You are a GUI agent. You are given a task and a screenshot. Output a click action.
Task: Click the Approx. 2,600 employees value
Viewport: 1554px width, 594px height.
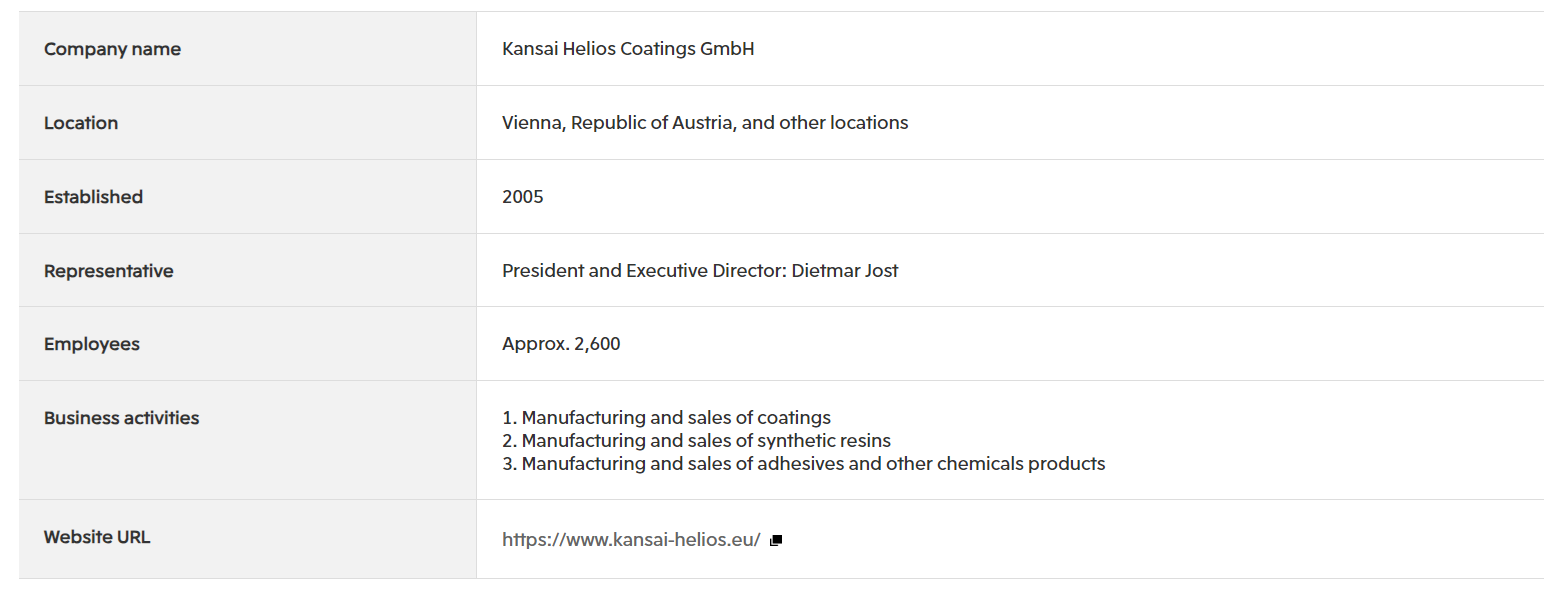point(561,344)
